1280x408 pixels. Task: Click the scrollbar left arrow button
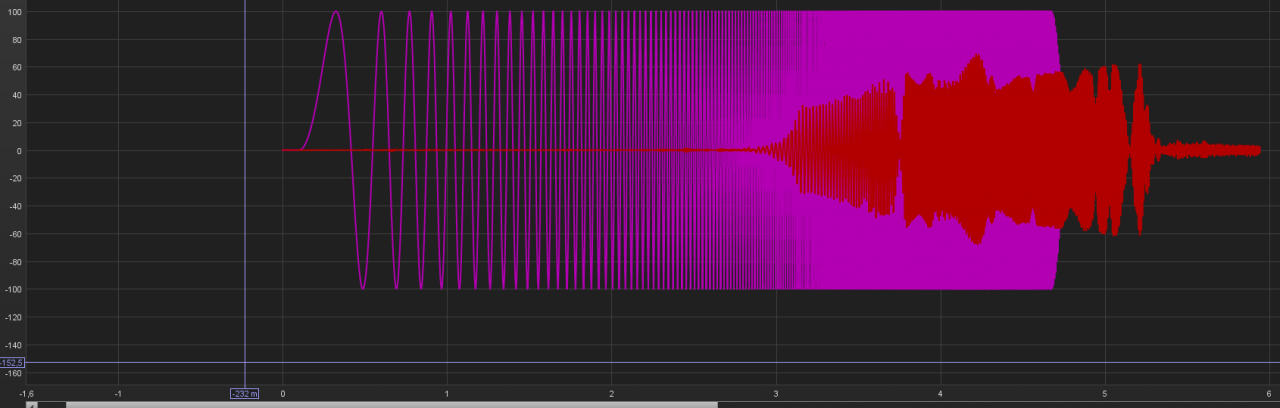click(31, 405)
